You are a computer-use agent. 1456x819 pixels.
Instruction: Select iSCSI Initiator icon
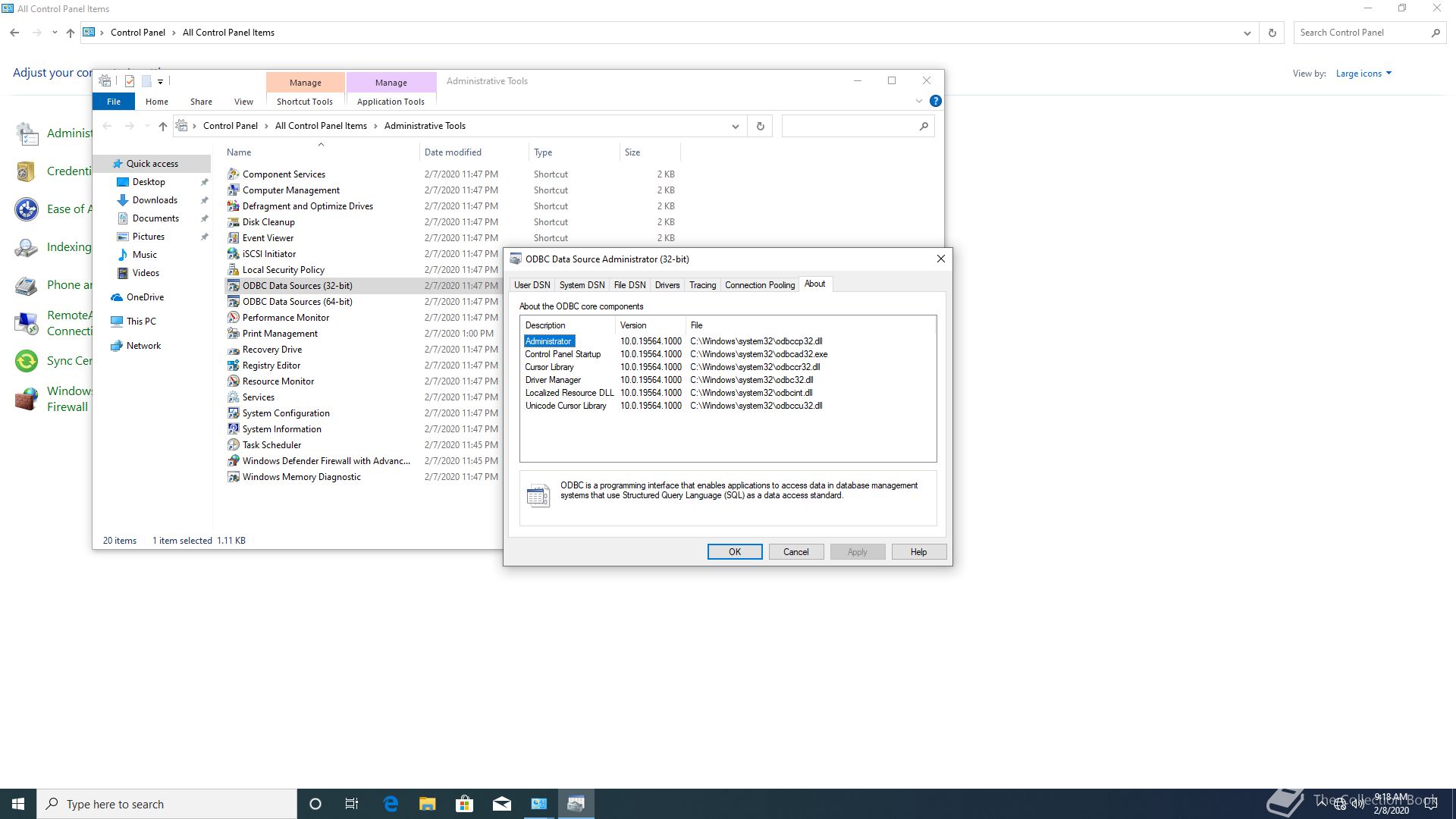click(x=234, y=254)
